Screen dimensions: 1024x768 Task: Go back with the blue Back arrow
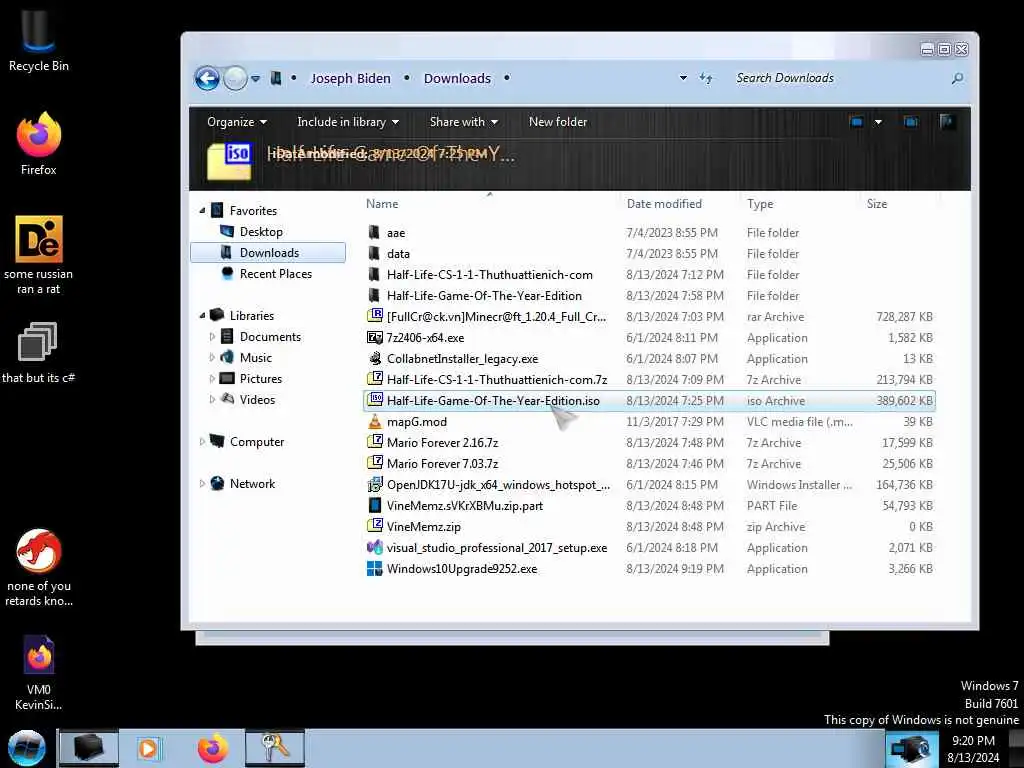tap(207, 78)
